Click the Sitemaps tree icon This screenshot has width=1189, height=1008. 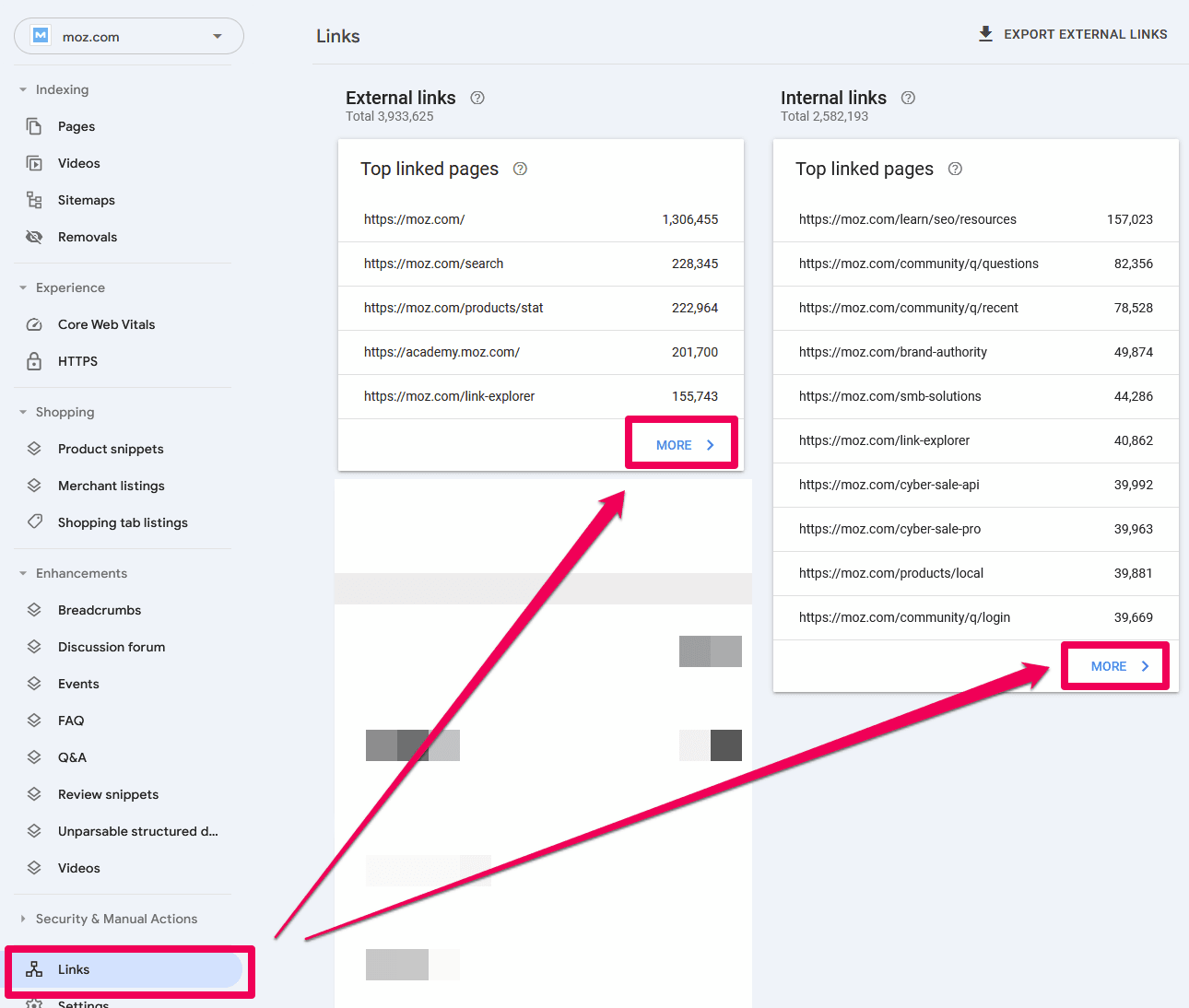pos(34,200)
